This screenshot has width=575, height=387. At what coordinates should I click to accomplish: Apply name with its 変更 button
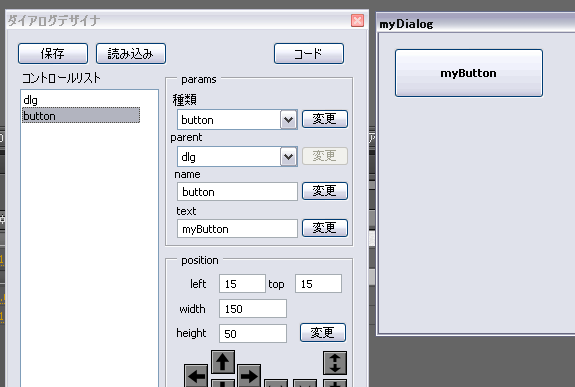[x=325, y=191]
